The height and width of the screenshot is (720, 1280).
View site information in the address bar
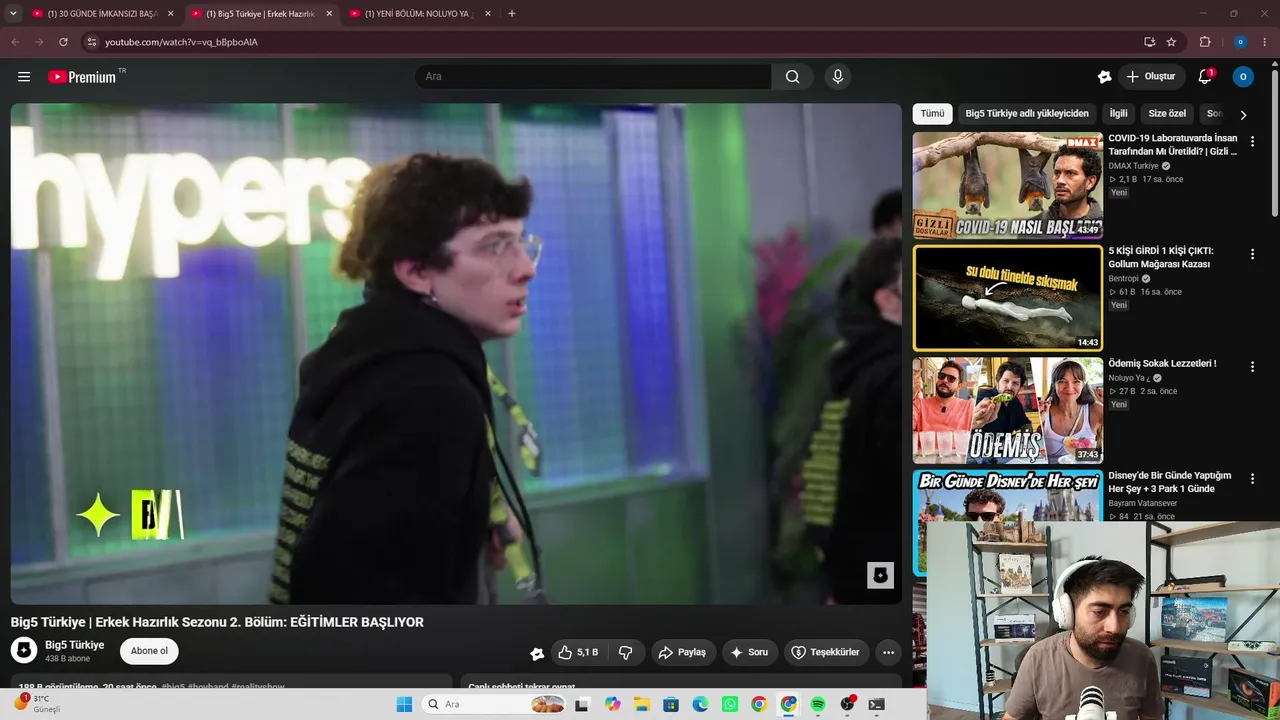(91, 42)
